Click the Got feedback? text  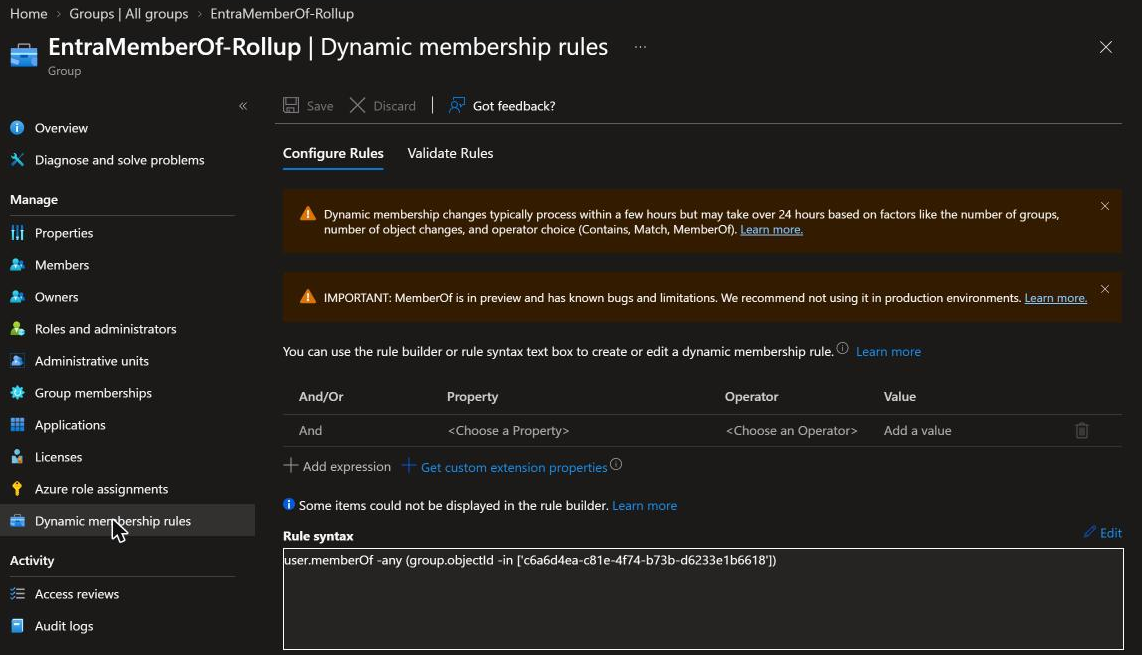(x=514, y=106)
